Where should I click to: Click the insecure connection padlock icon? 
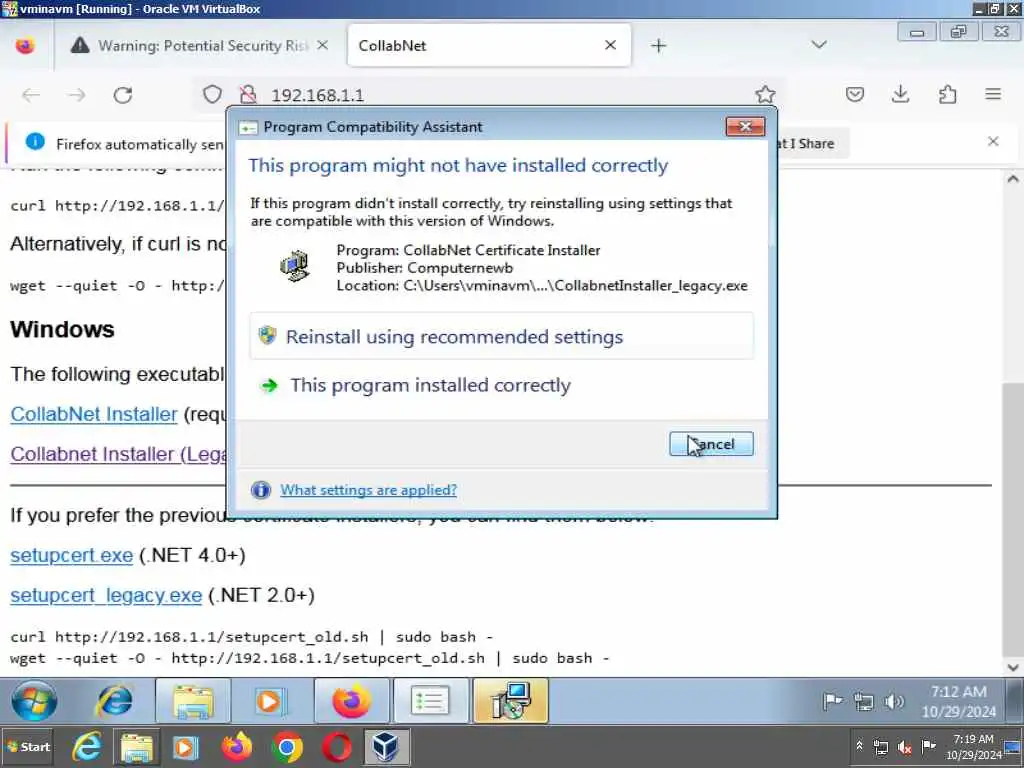[x=248, y=95]
